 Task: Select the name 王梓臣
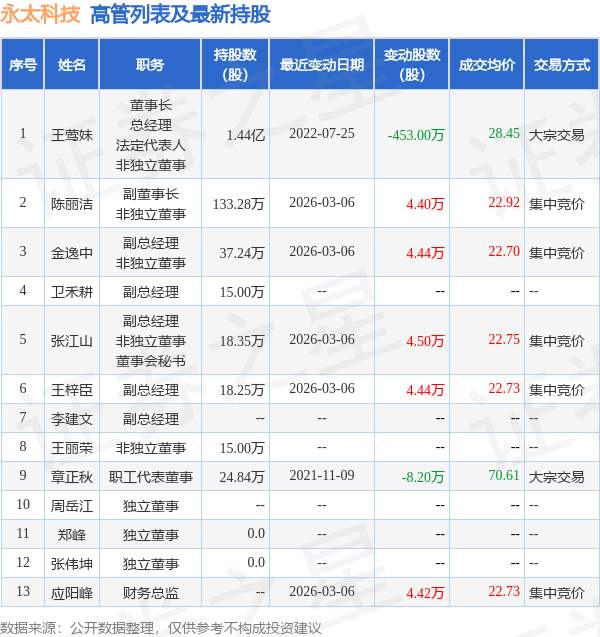(71, 390)
